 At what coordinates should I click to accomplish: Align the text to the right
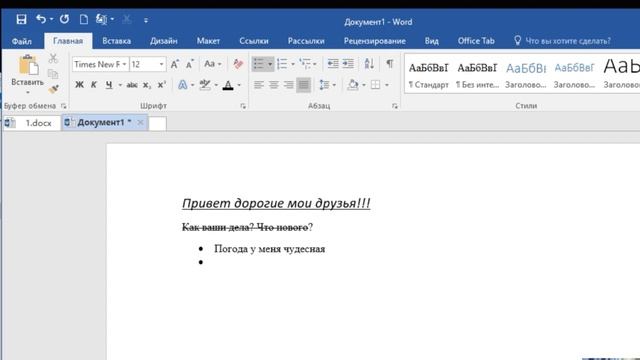tap(289, 85)
